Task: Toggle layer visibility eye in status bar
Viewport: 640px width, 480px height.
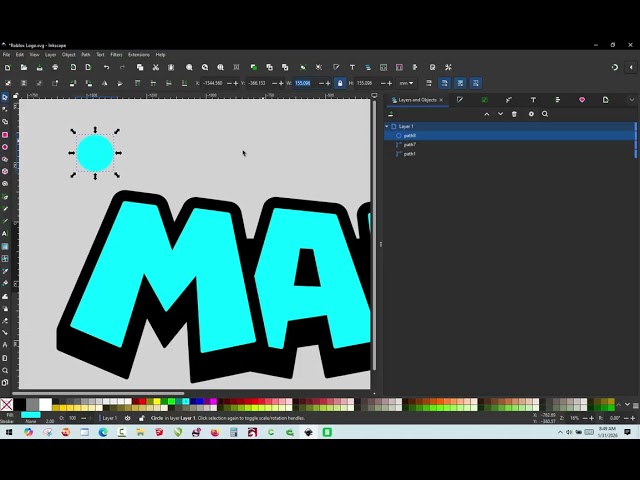Action: (127, 418)
